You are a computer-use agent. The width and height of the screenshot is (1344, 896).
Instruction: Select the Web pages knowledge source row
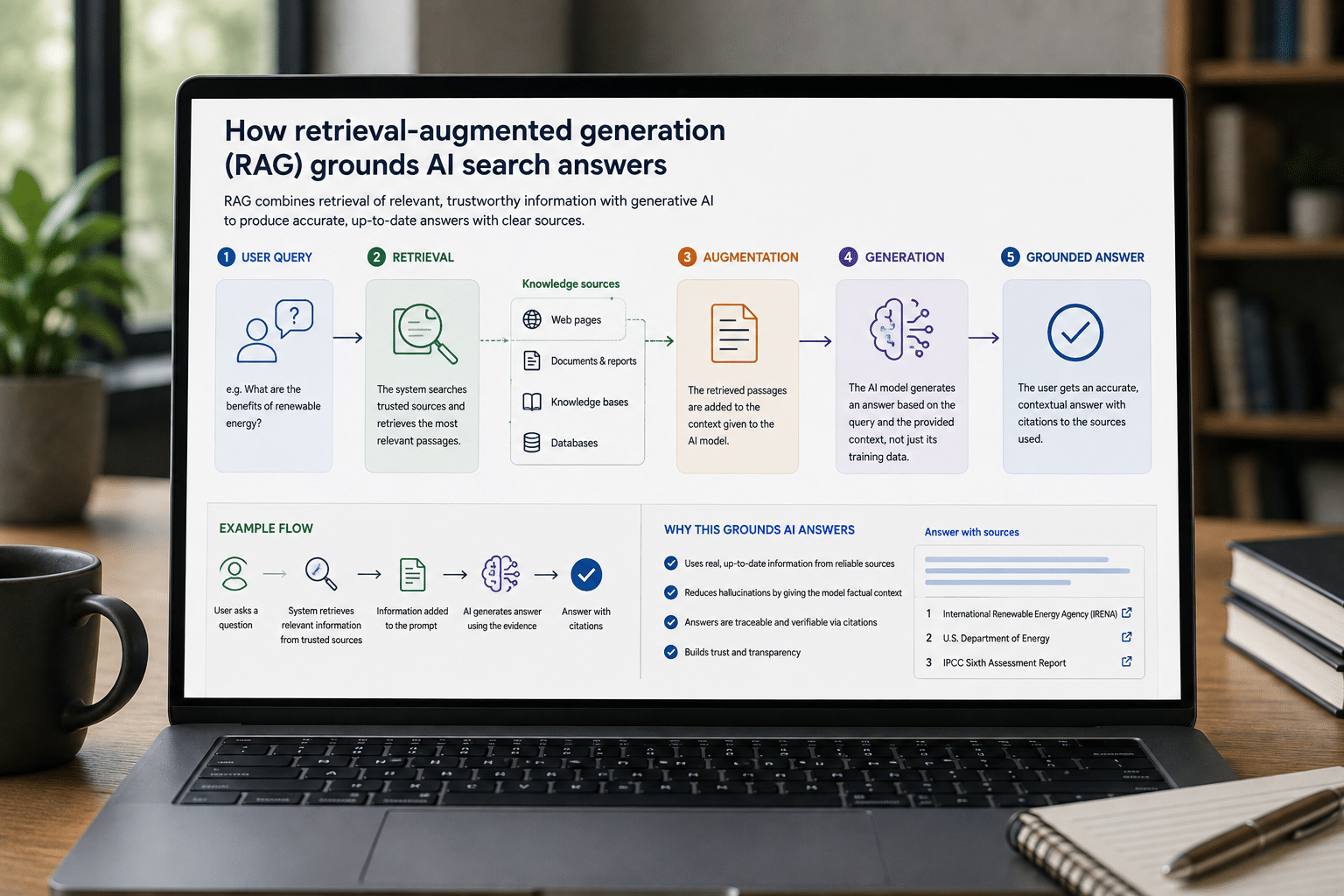[x=569, y=319]
